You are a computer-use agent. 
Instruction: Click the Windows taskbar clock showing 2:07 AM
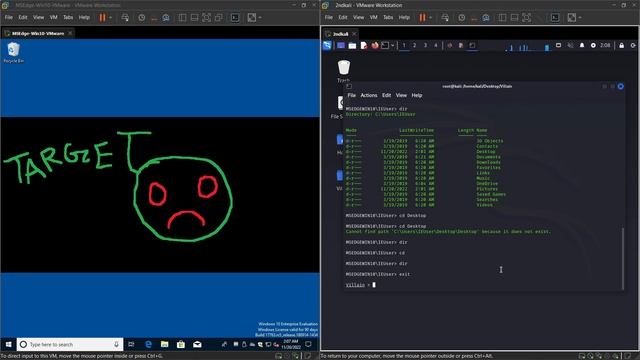click(x=291, y=344)
